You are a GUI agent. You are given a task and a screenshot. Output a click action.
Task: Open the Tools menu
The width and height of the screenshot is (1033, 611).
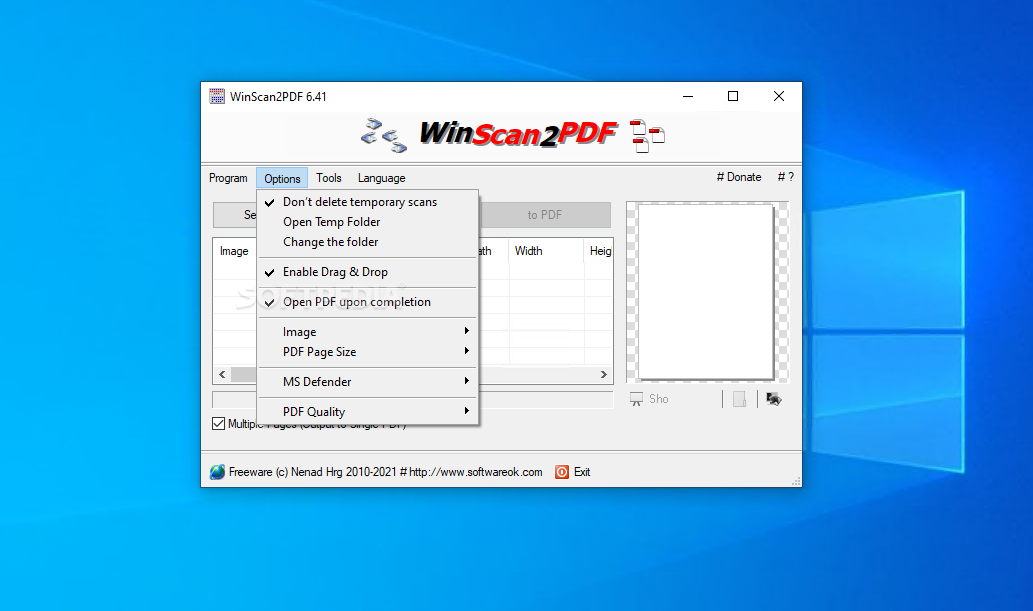[329, 178]
